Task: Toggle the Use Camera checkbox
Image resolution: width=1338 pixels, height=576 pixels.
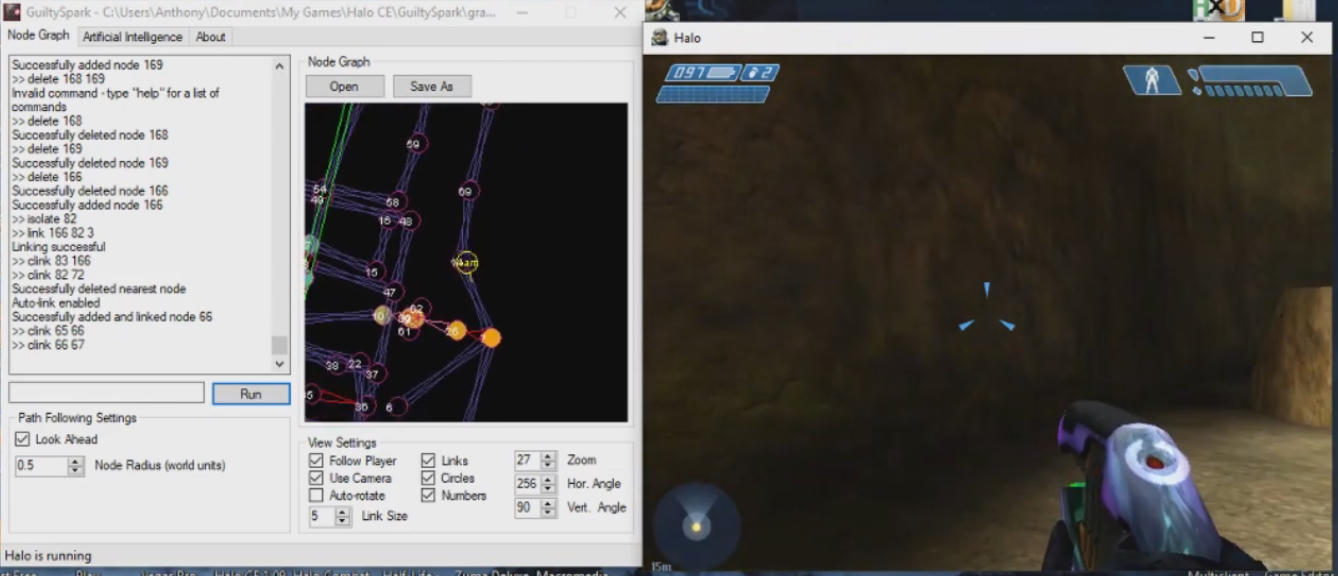Action: click(x=316, y=478)
